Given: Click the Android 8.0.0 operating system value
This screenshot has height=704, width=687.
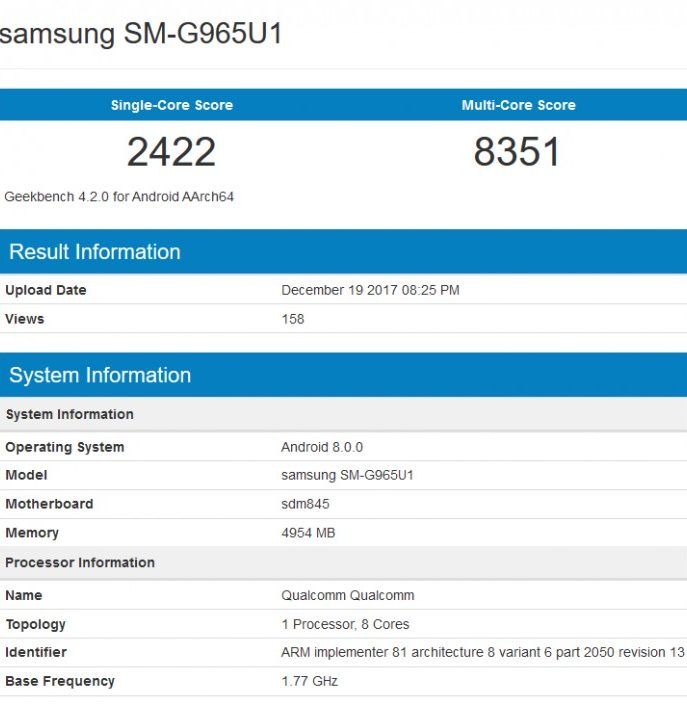Looking at the screenshot, I should click(x=321, y=447).
